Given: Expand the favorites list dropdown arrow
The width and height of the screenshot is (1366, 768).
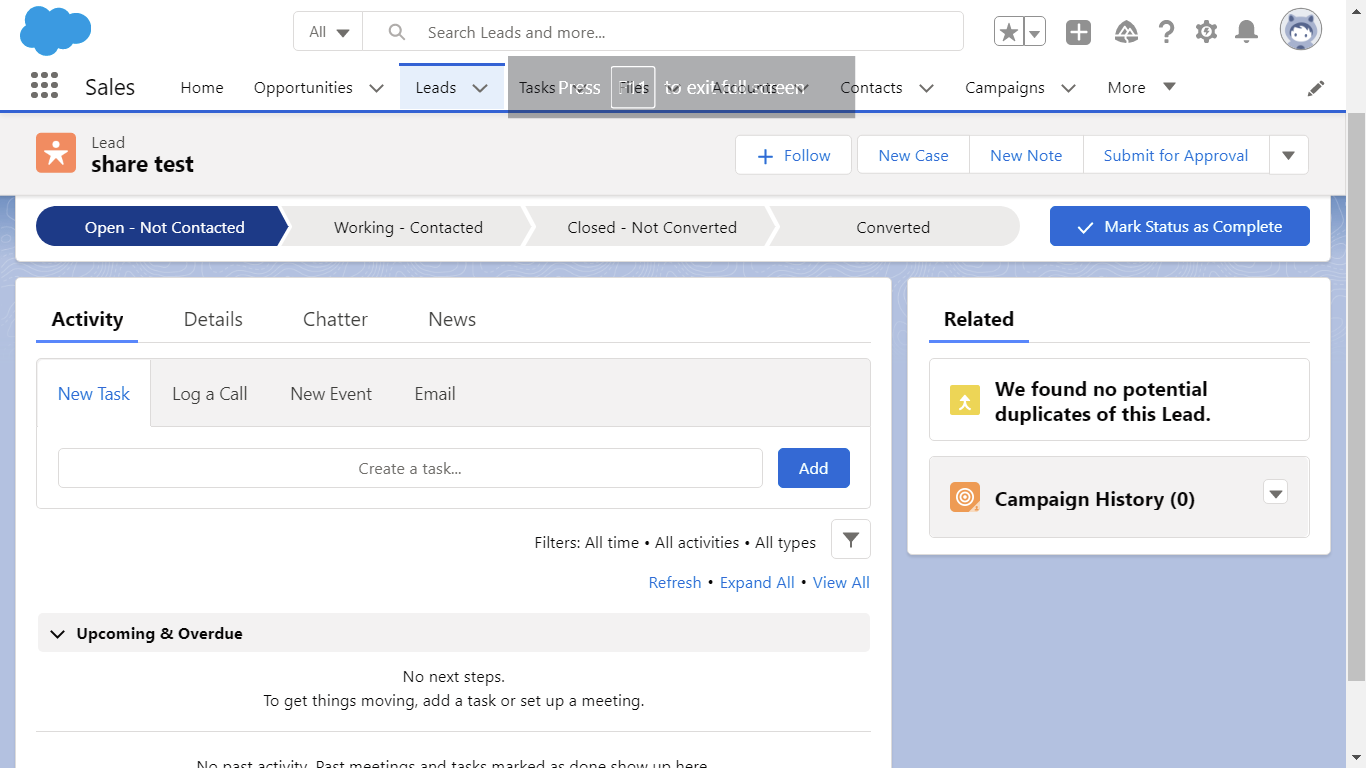Looking at the screenshot, I should coord(1035,32).
